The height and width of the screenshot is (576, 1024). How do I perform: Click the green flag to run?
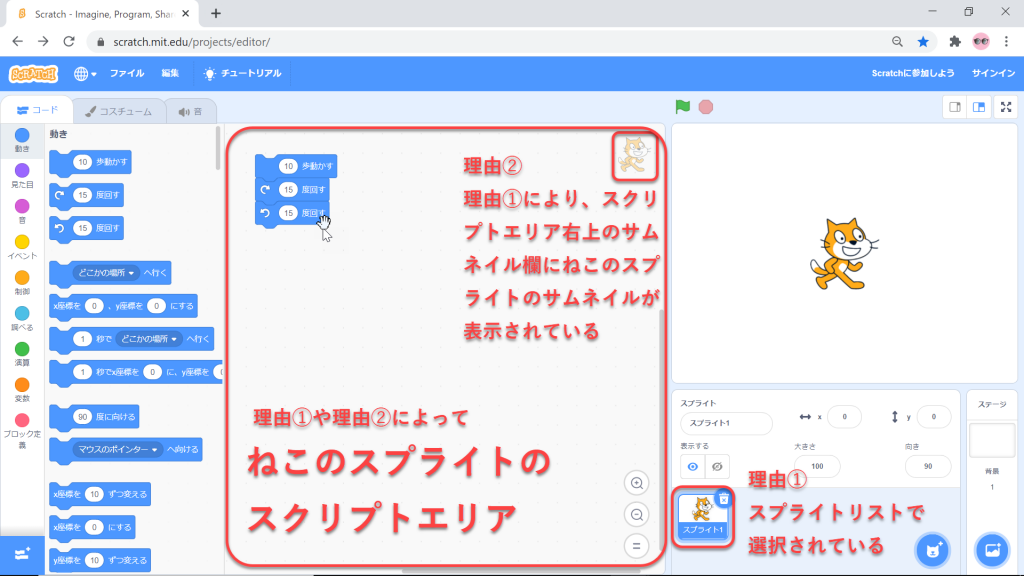[x=682, y=106]
